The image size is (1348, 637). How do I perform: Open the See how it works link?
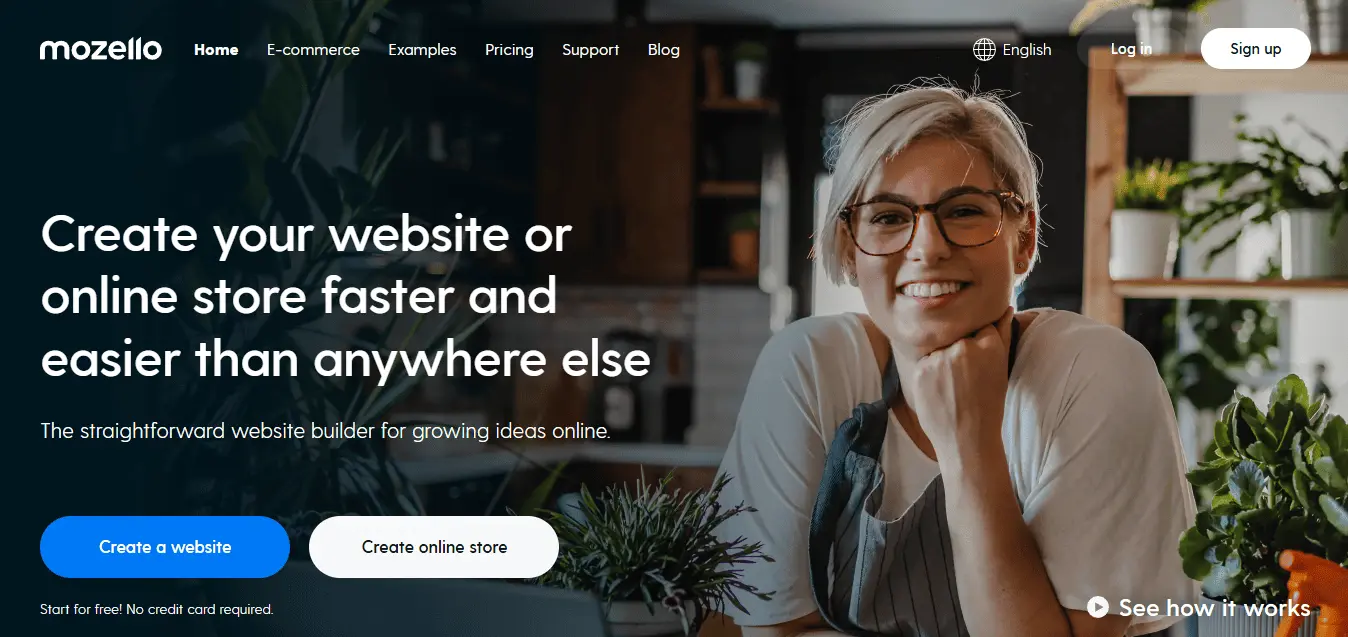[1198, 607]
